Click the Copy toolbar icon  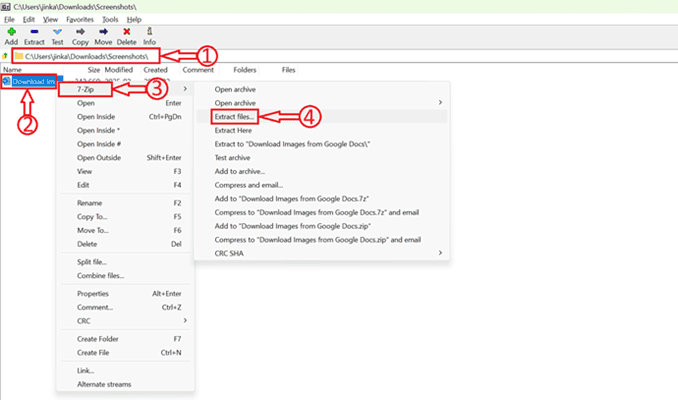pyautogui.click(x=80, y=32)
